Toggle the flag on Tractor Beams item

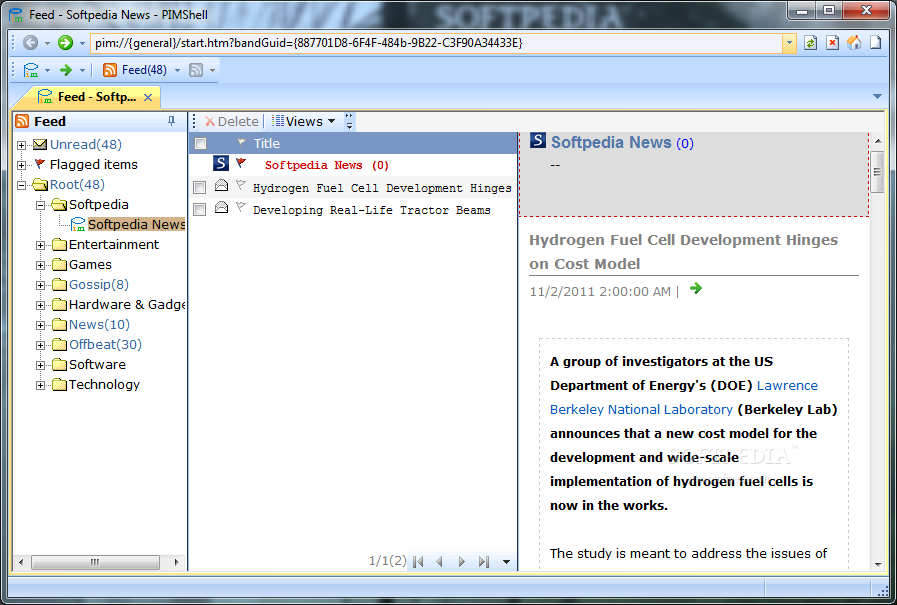241,208
